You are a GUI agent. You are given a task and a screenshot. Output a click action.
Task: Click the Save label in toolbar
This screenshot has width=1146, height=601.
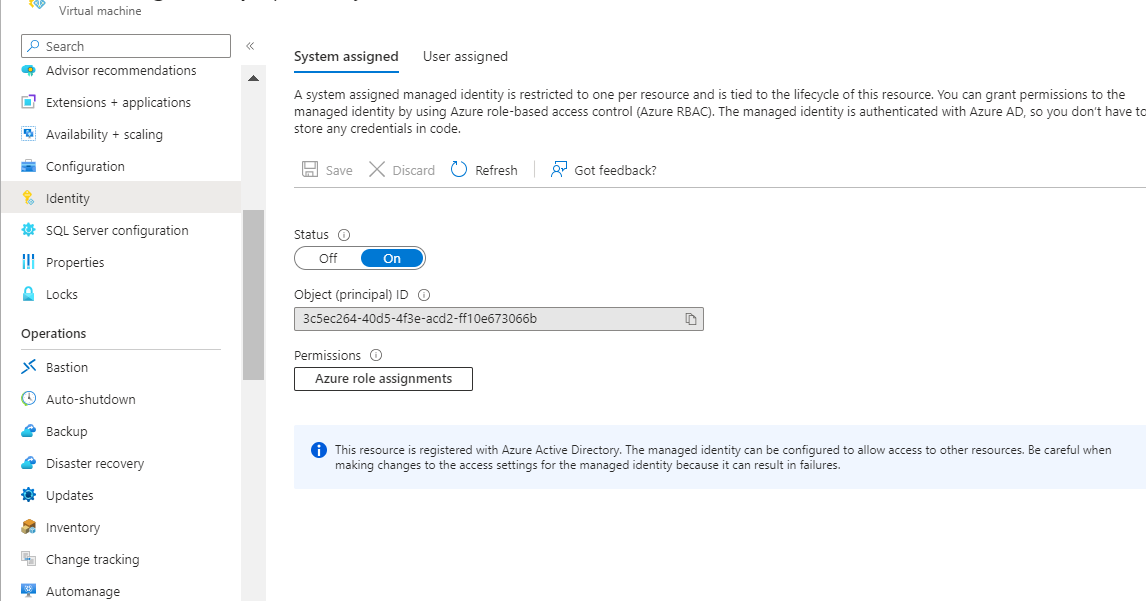339,170
